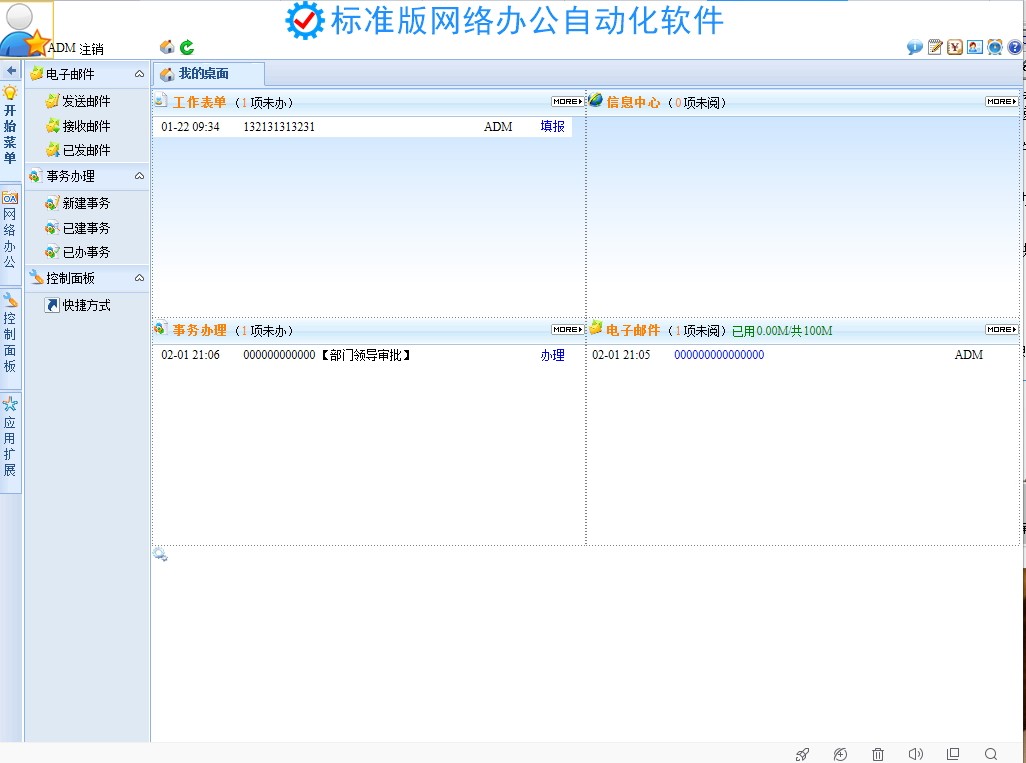The image size is (1026, 763).
Task: Open MORE in 事务办理 panel
Action: (567, 329)
